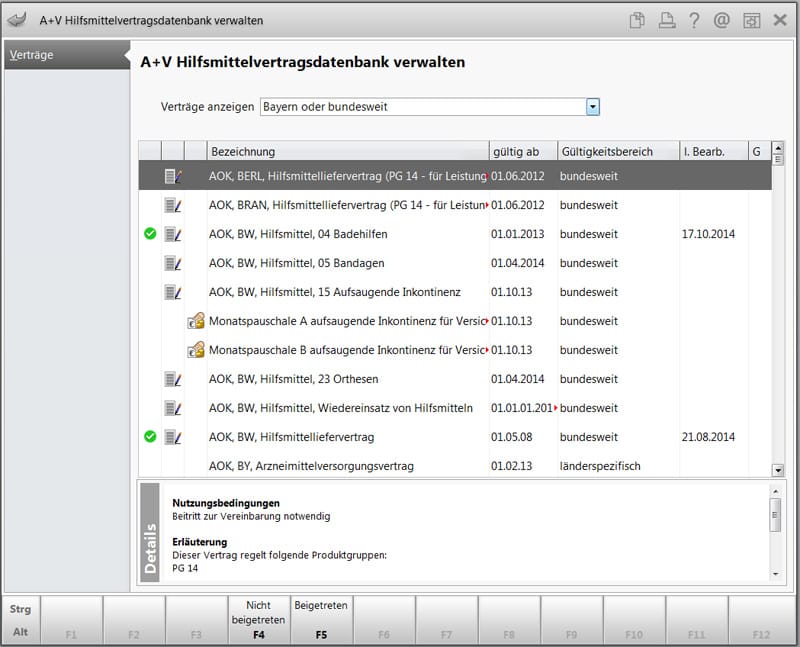Image resolution: width=800 pixels, height=647 pixels.
Task: Click Nicht beigetreten F4 button
Action: [259, 619]
